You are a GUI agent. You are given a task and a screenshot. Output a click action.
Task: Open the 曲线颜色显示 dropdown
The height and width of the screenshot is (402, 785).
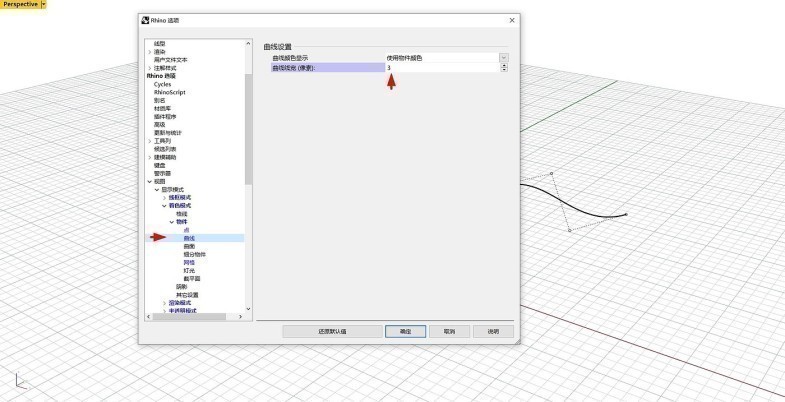tap(504, 58)
